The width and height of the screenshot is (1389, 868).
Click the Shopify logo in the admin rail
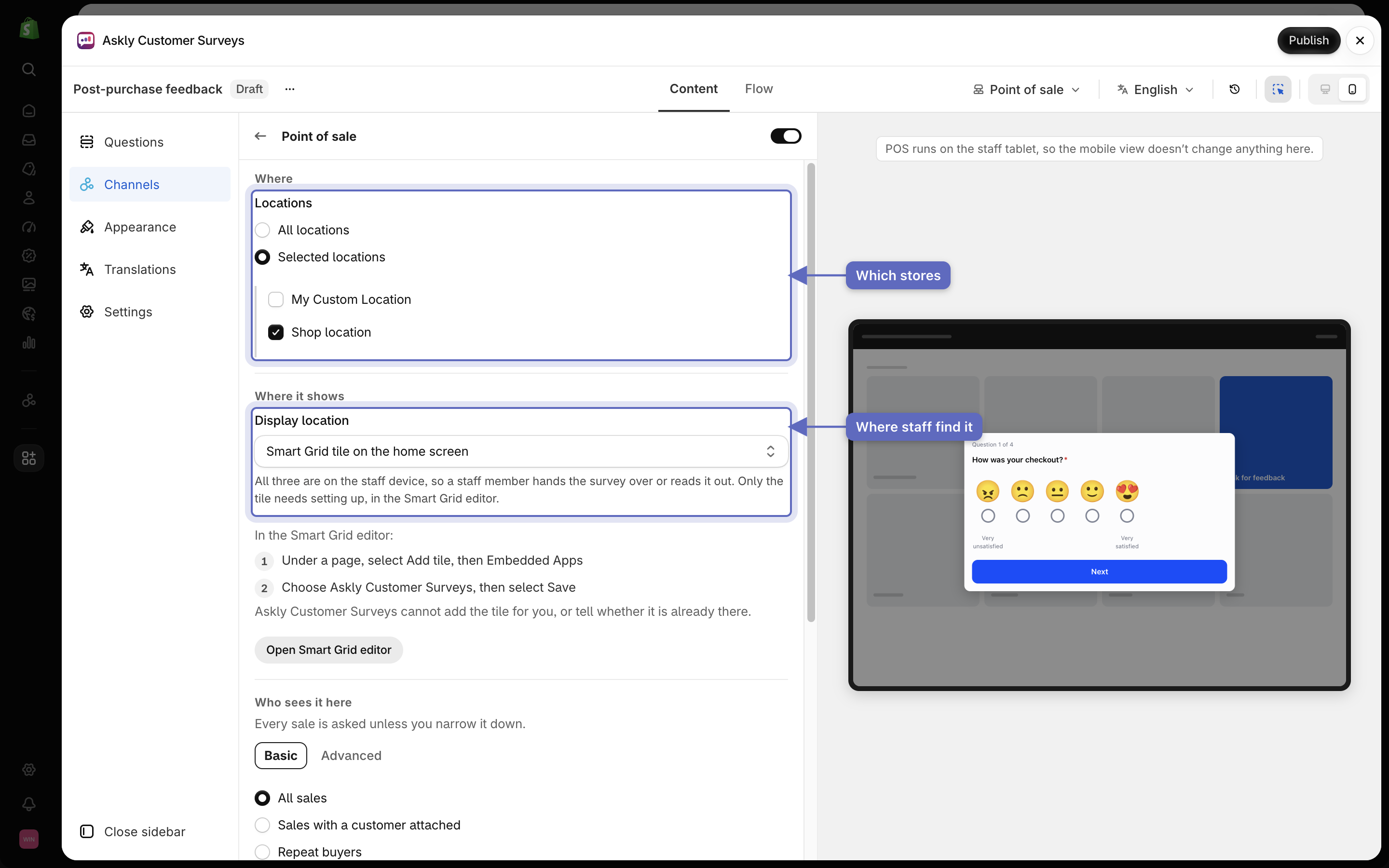(x=29, y=28)
